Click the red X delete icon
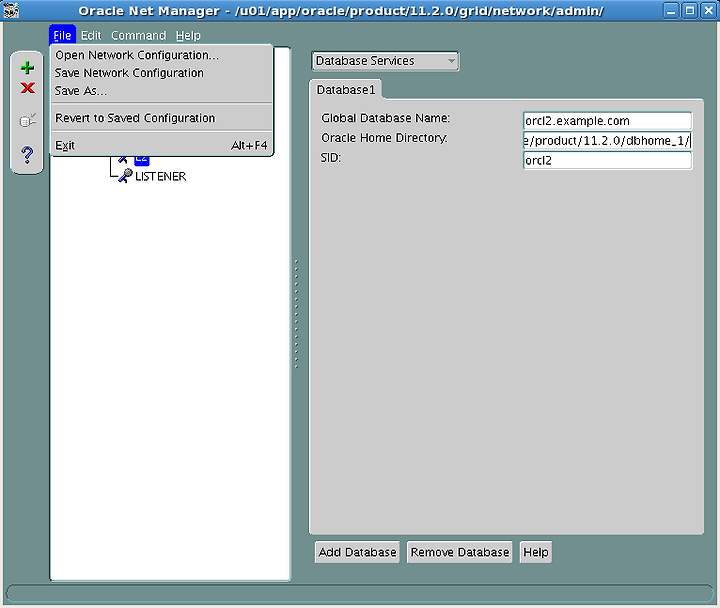 coord(28,88)
